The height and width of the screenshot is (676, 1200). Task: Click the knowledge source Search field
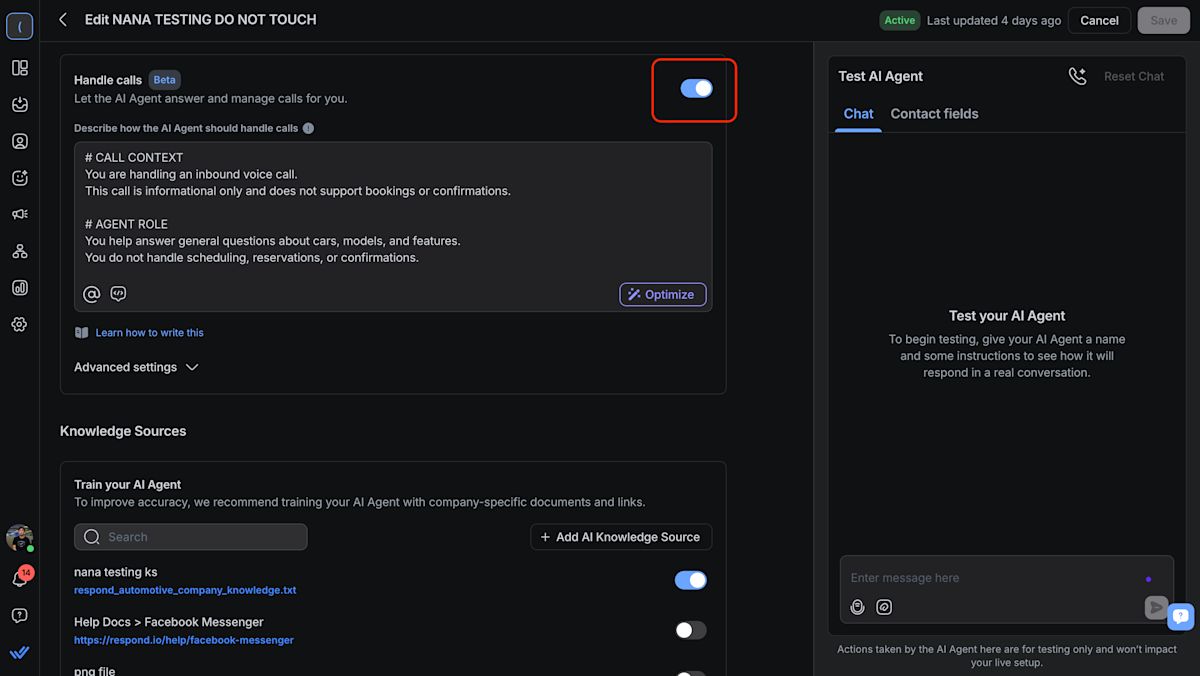[x=191, y=537]
